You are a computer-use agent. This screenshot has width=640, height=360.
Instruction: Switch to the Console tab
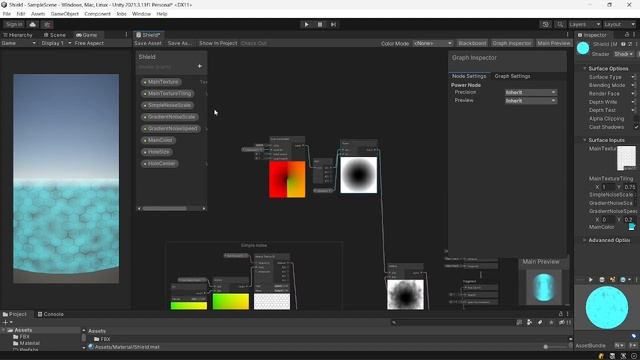point(51,314)
